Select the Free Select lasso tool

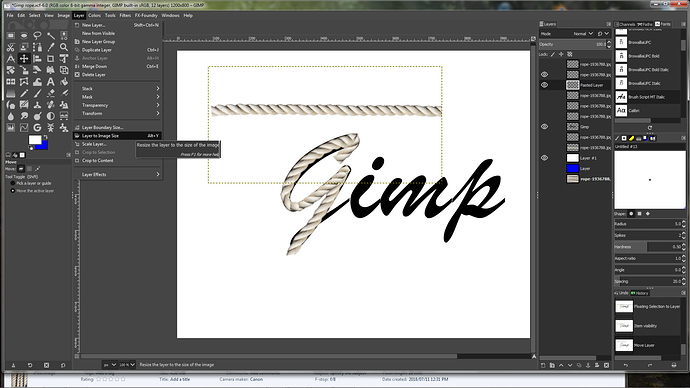coord(37,36)
